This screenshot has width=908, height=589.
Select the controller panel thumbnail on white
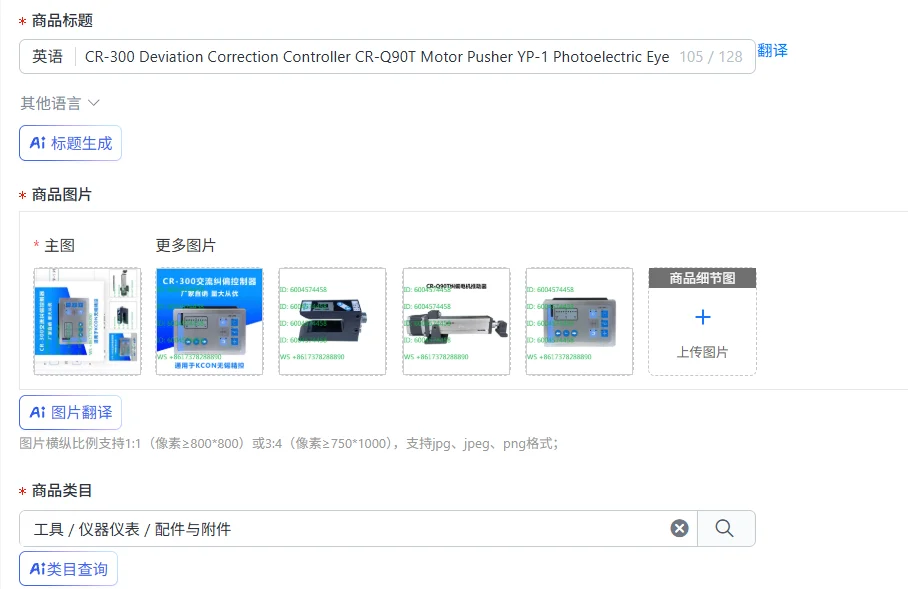579,321
